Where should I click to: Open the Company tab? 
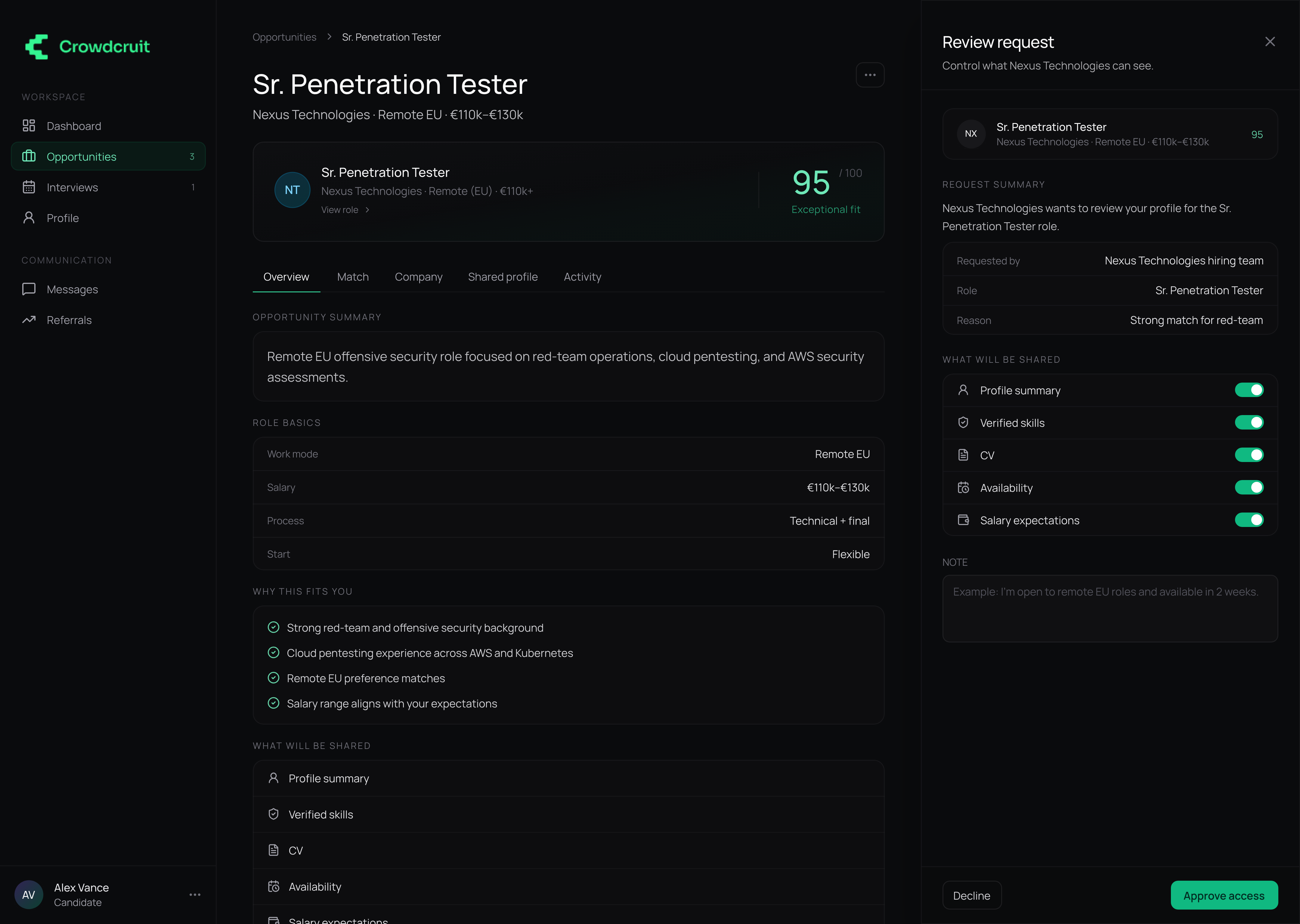pyautogui.click(x=418, y=277)
